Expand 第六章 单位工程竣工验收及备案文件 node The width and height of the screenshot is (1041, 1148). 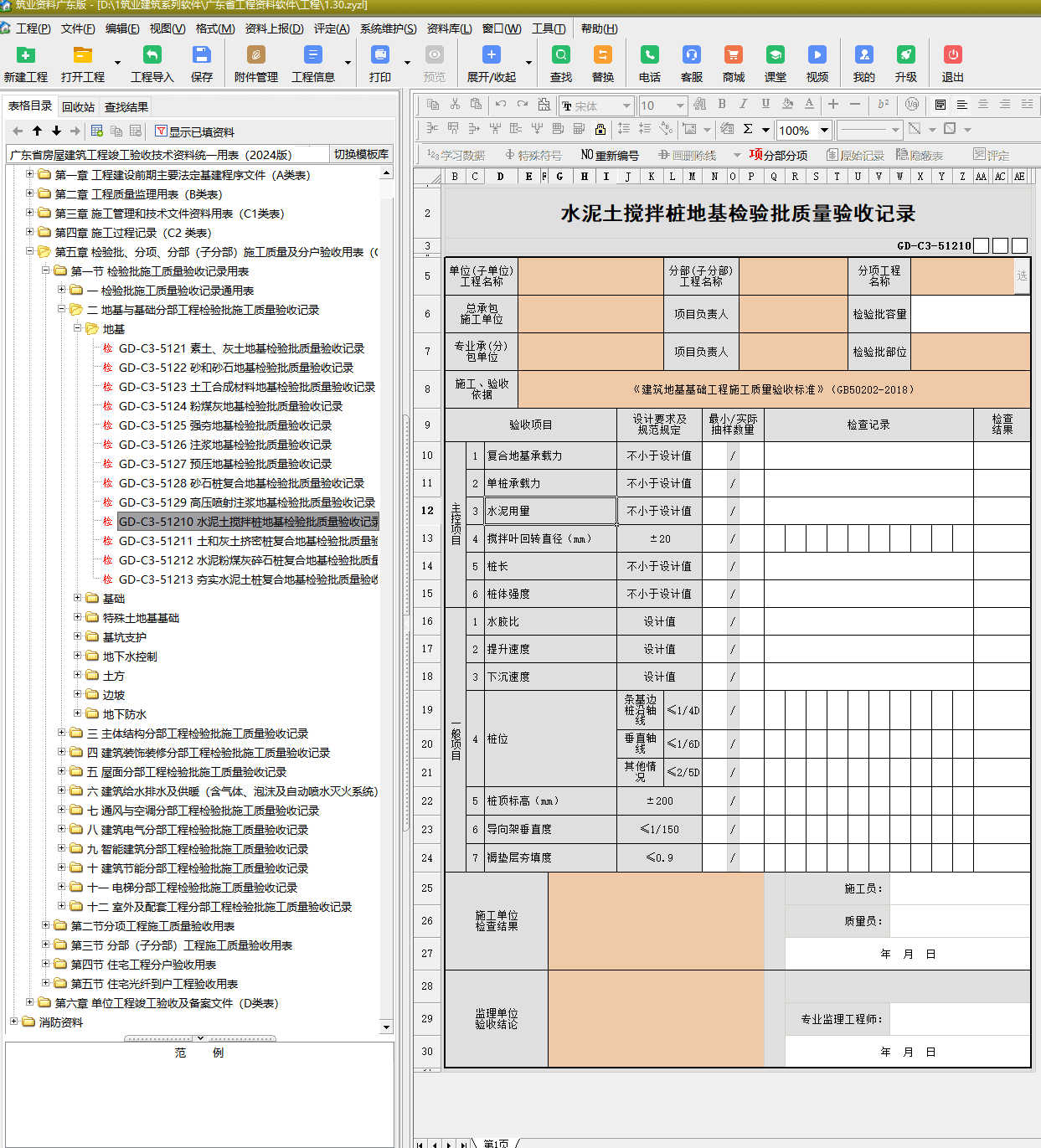coord(29,1002)
